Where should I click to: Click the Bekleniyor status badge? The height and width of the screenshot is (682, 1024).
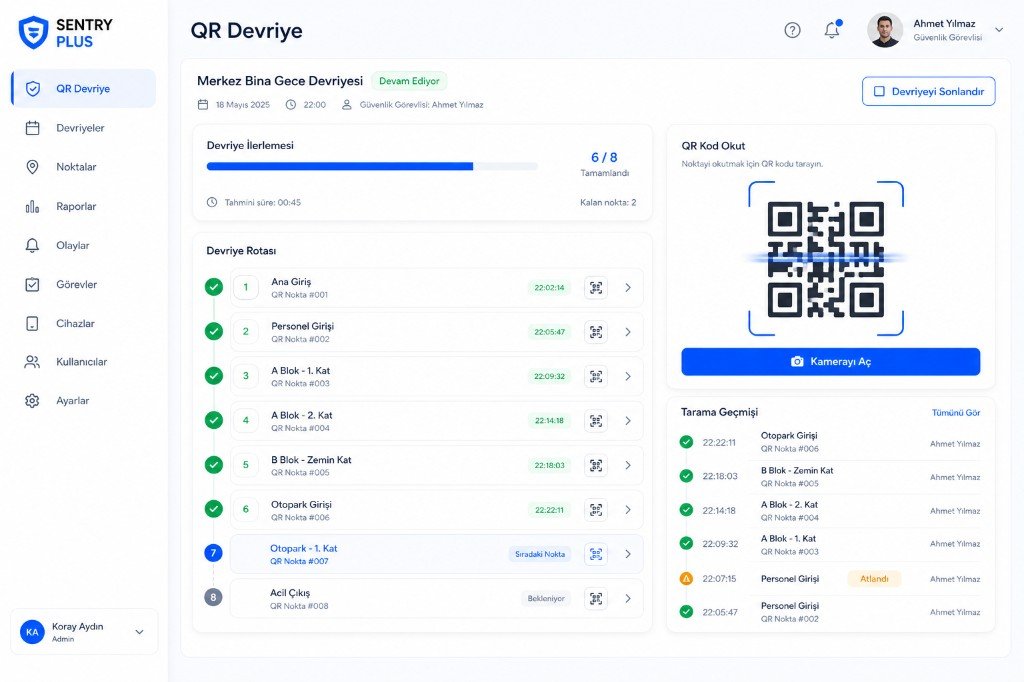click(x=546, y=598)
